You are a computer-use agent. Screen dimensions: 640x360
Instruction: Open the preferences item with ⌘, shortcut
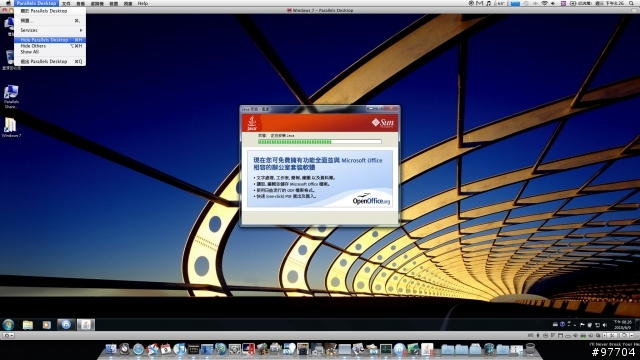click(x=50, y=20)
